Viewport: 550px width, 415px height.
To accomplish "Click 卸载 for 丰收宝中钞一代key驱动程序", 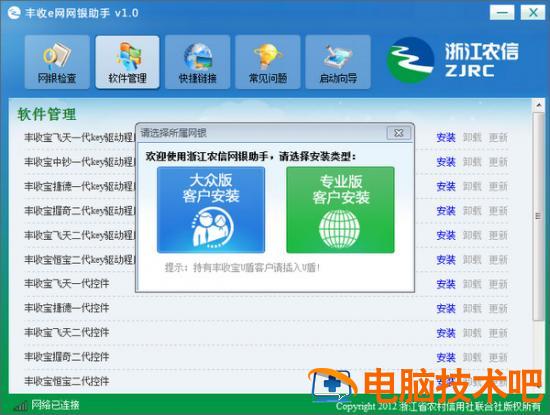I will [x=472, y=162].
